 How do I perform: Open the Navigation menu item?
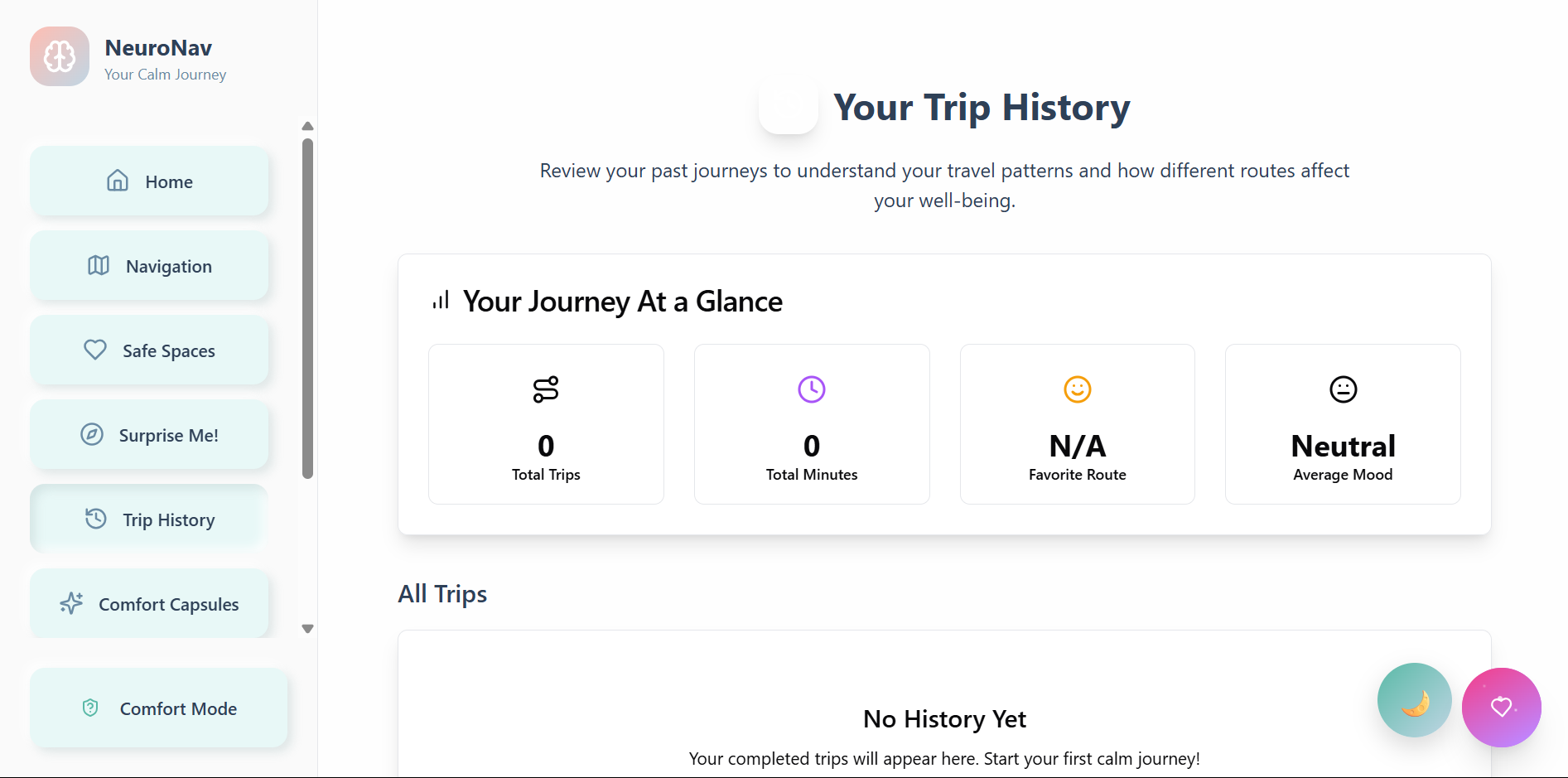point(150,266)
